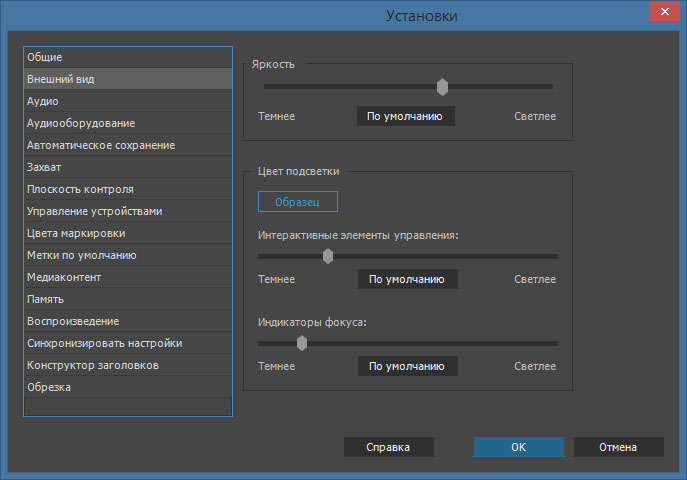687x480 pixels.
Task: Reset interactive controls color to По умолчанию
Action: [408, 279]
